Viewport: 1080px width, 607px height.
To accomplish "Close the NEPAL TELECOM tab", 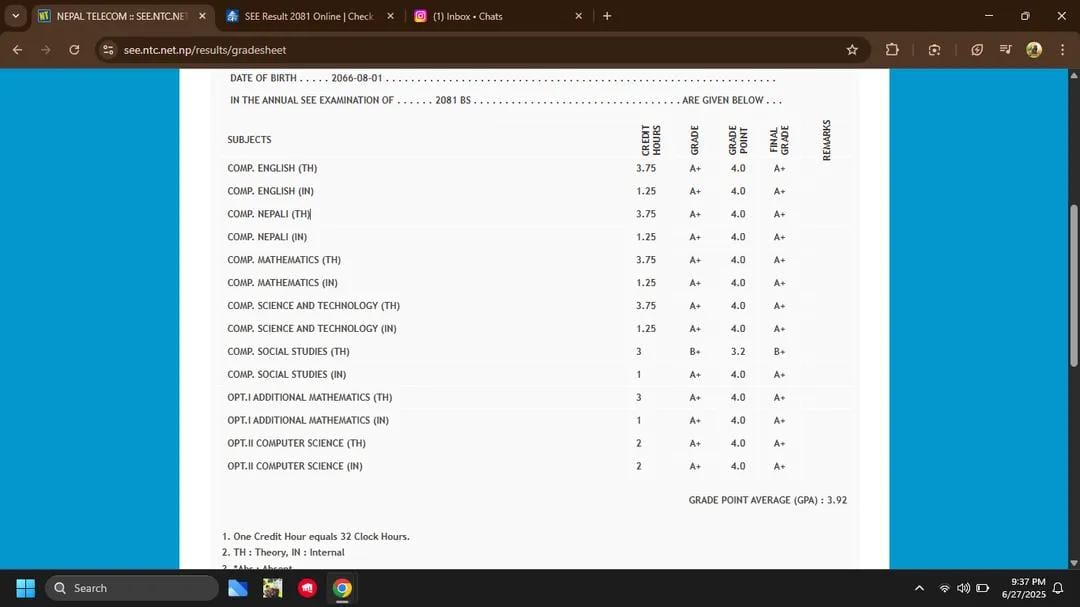I will pyautogui.click(x=202, y=16).
